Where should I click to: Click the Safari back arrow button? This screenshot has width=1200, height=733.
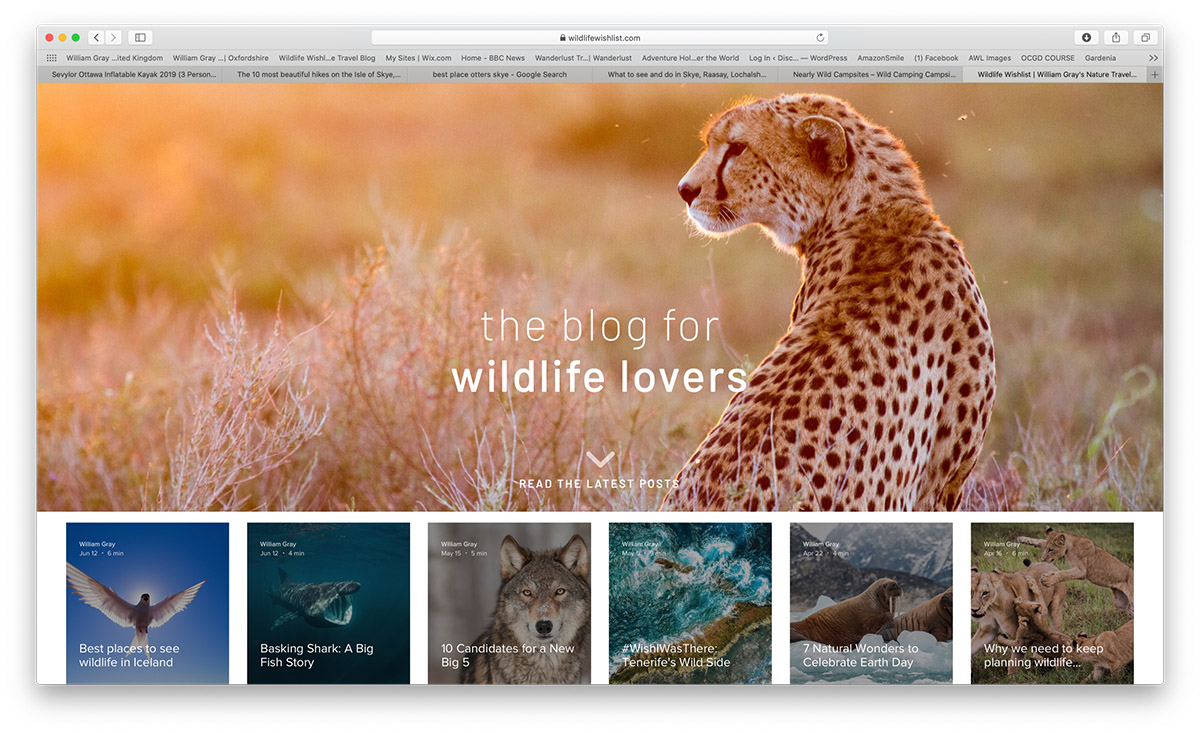pos(96,38)
